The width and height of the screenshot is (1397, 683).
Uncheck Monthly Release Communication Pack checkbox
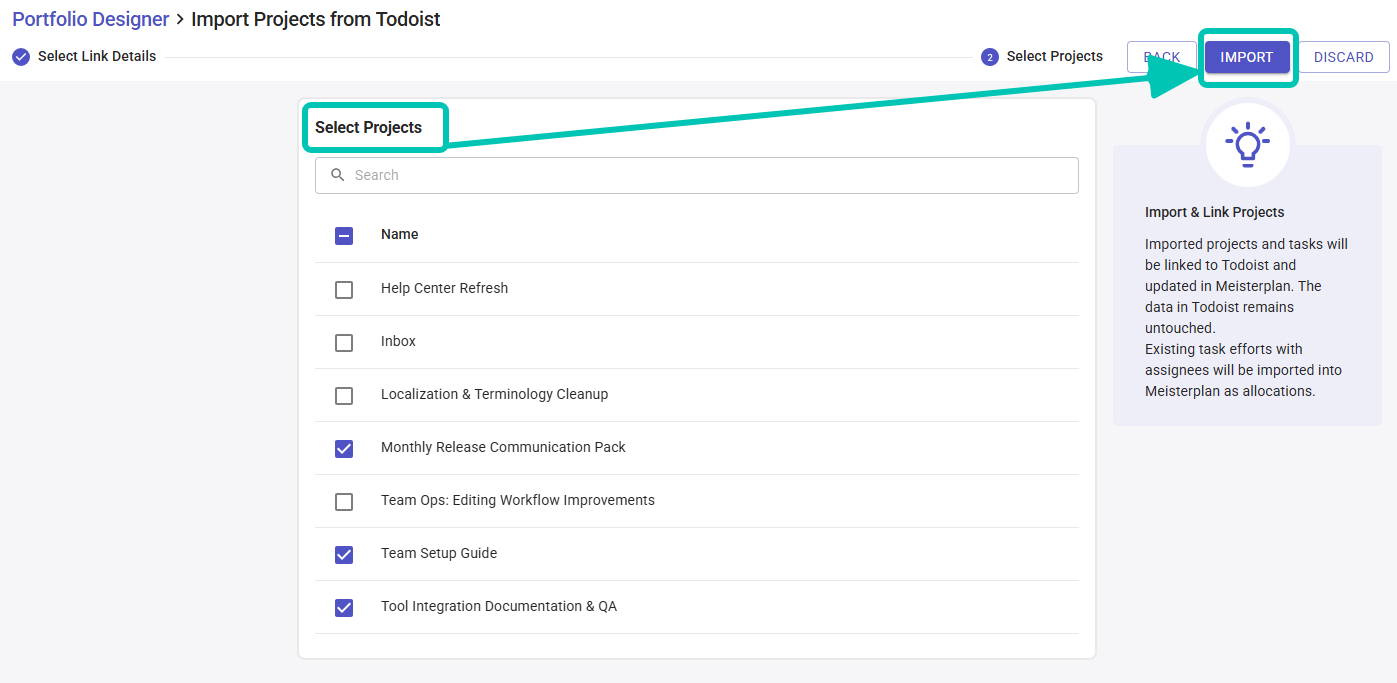344,448
